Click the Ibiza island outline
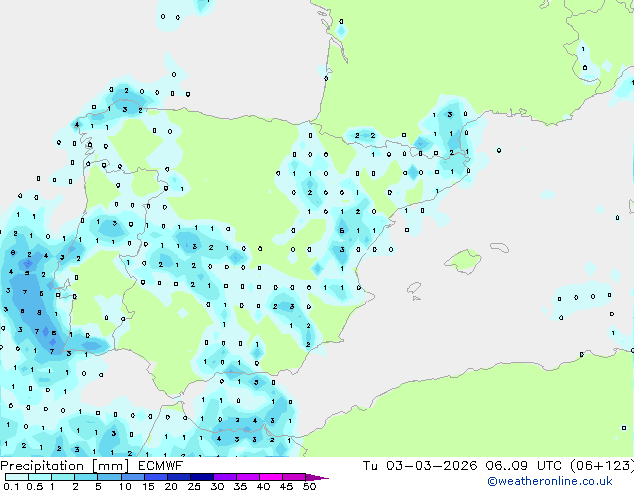 point(414,288)
